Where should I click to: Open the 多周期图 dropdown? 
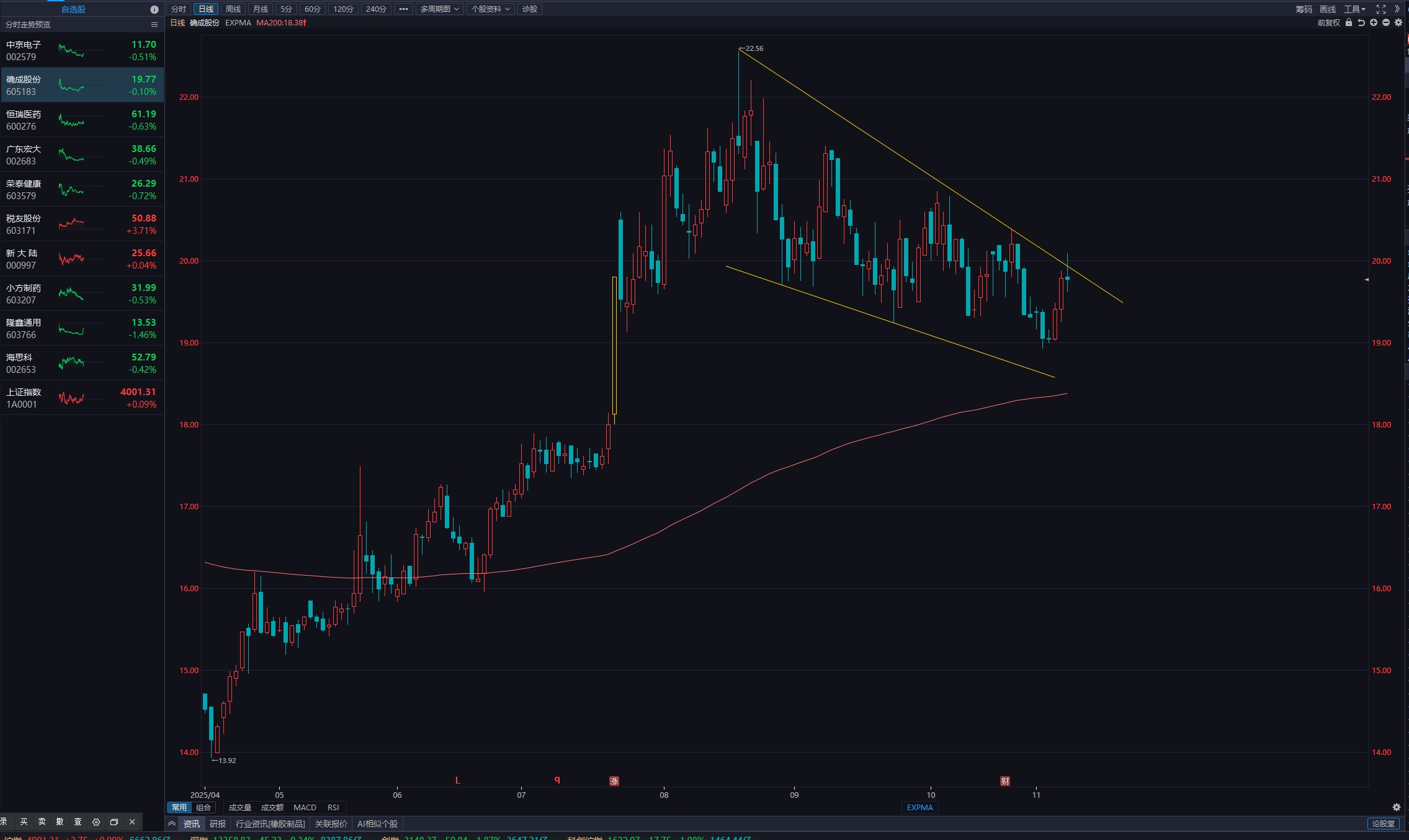click(439, 9)
